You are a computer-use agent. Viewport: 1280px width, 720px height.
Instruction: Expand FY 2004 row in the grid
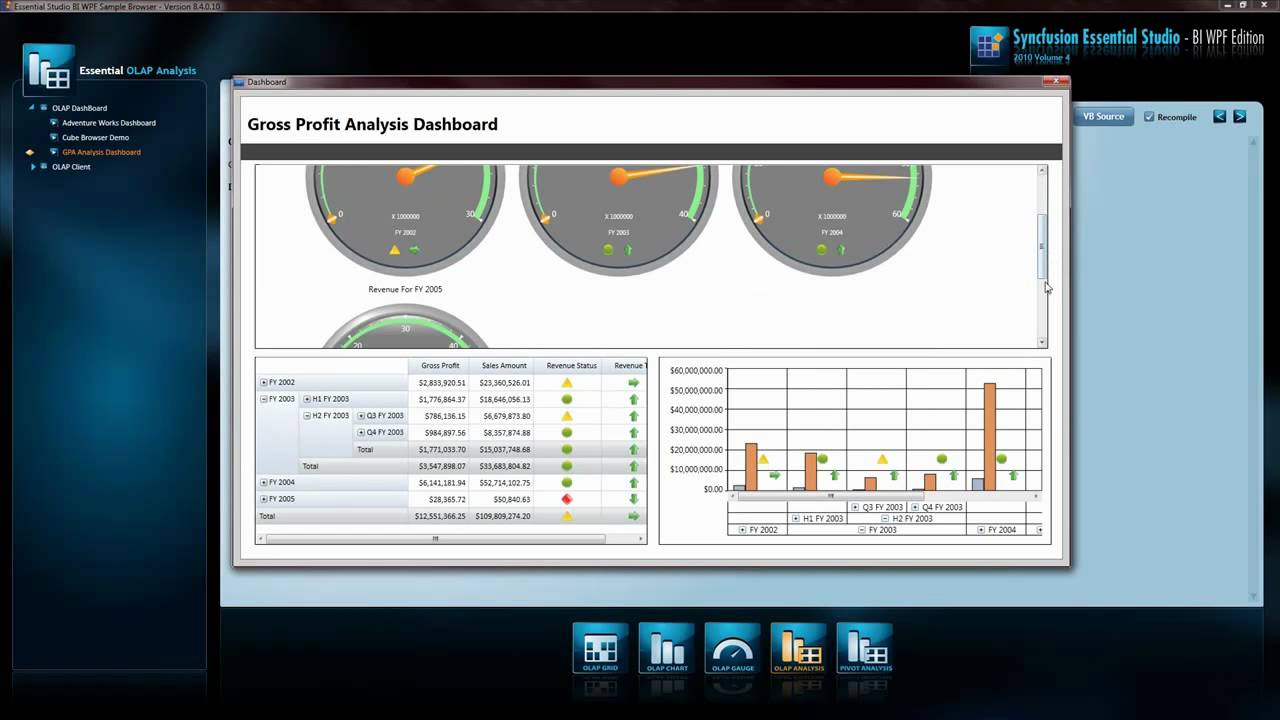pyautogui.click(x=264, y=483)
